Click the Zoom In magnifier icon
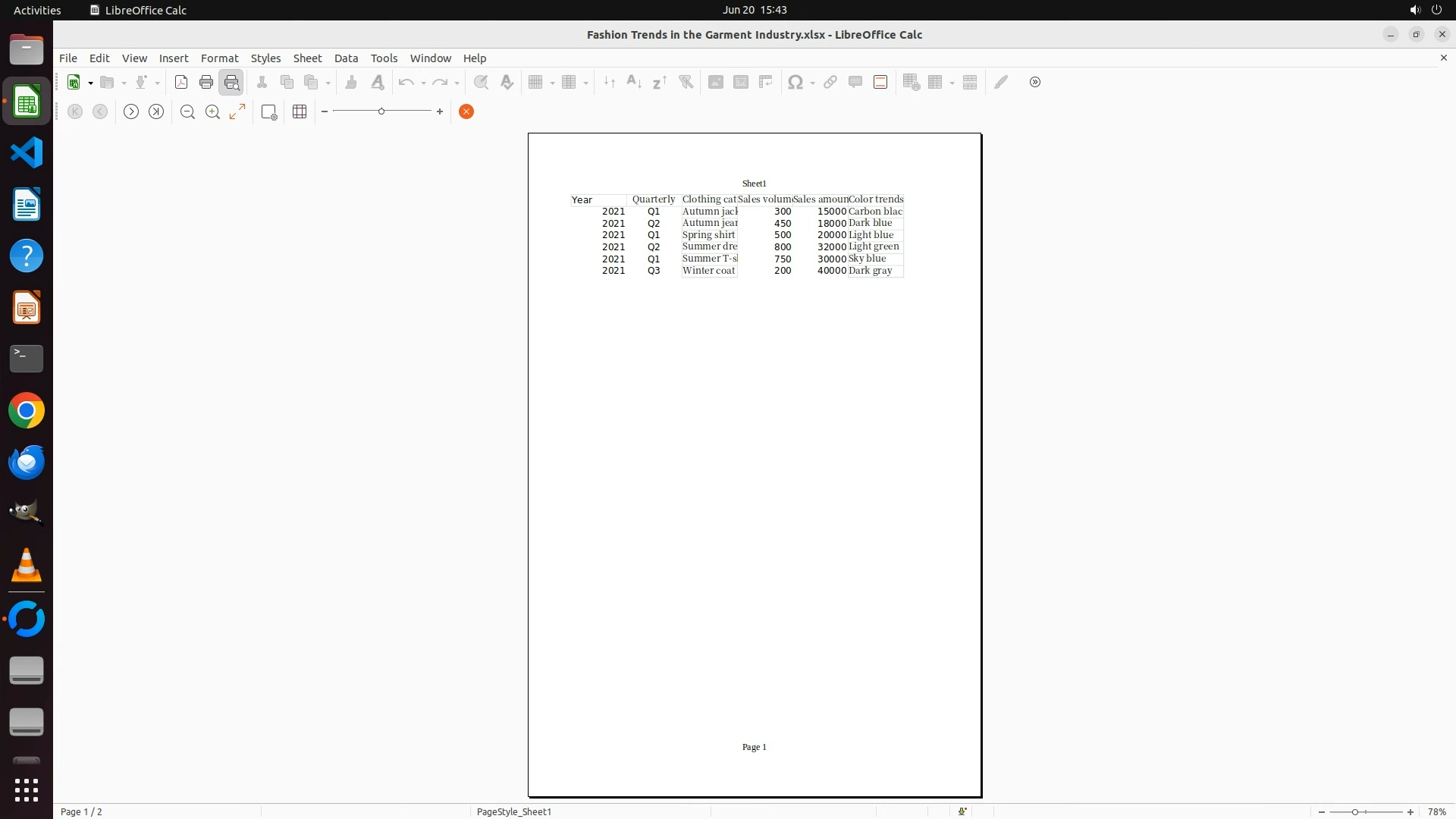 tap(213, 112)
